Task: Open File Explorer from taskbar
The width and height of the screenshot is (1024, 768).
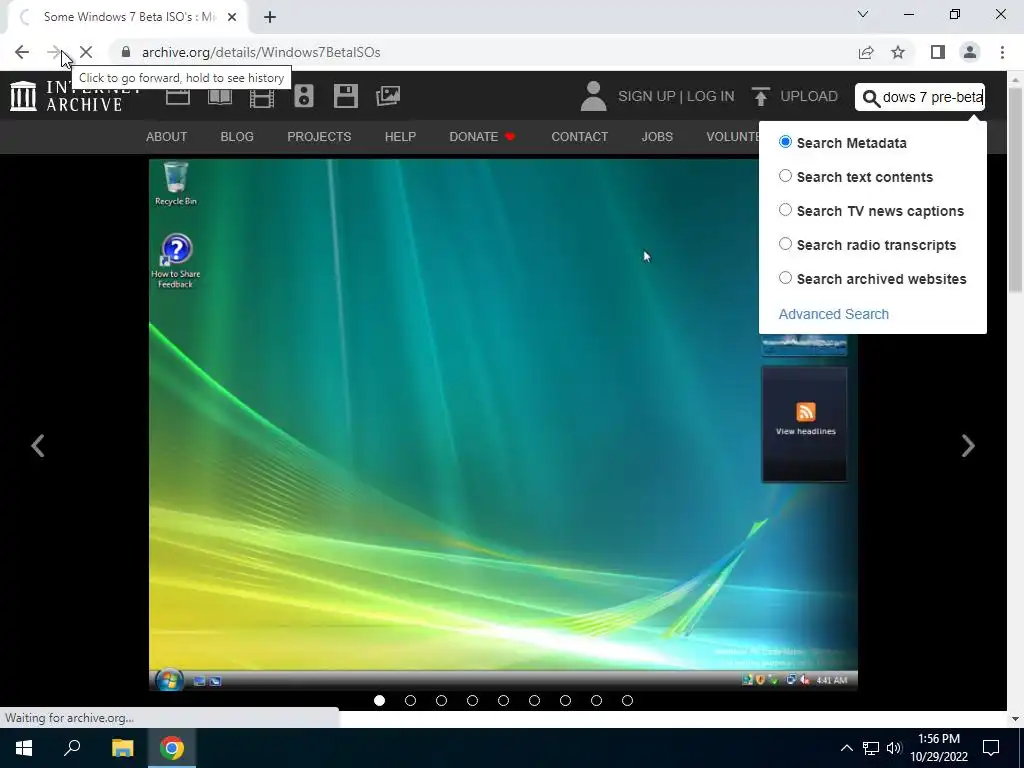Action: (122, 748)
